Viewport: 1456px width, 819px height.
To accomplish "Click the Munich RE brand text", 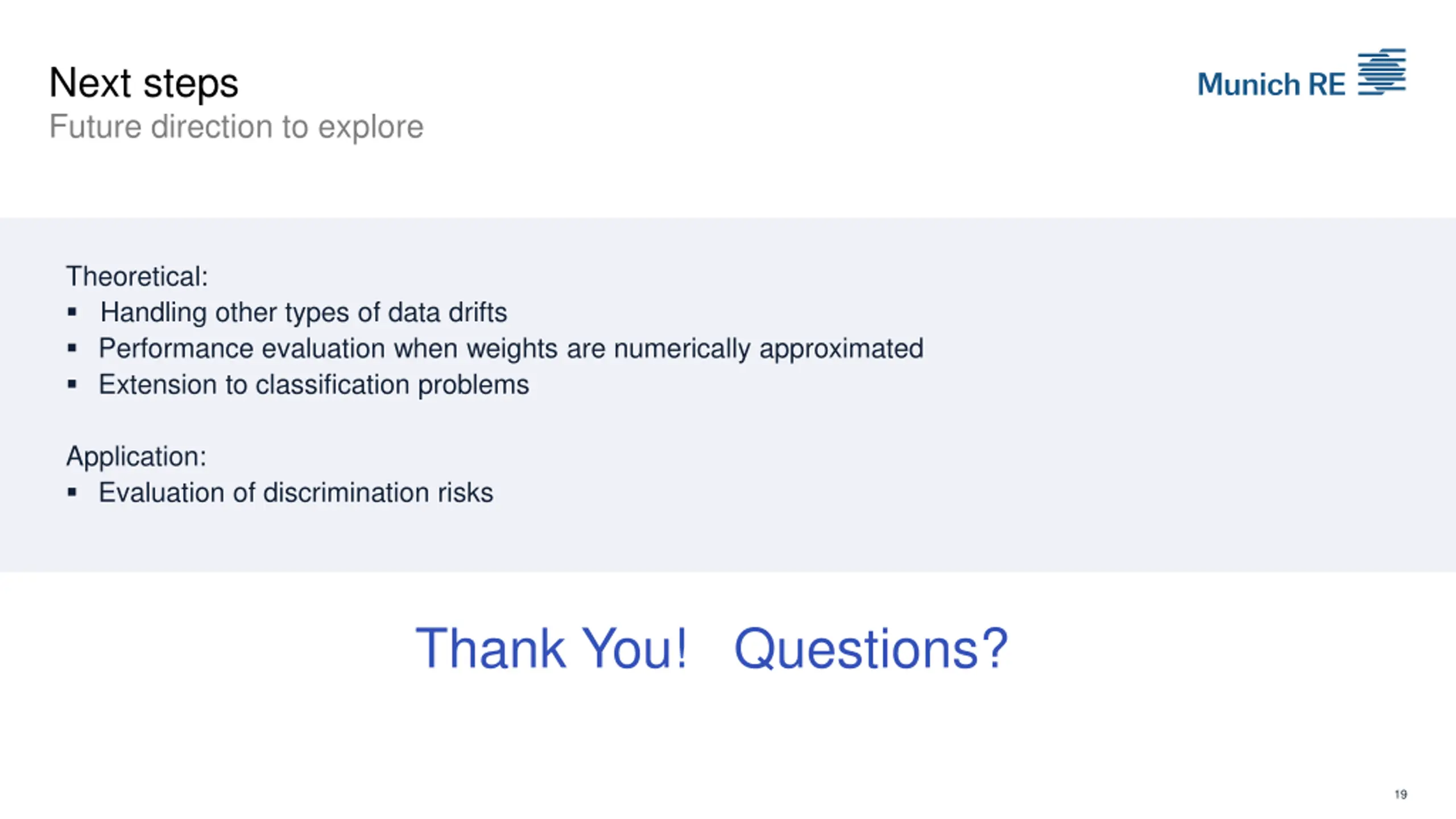I will pos(1271,84).
